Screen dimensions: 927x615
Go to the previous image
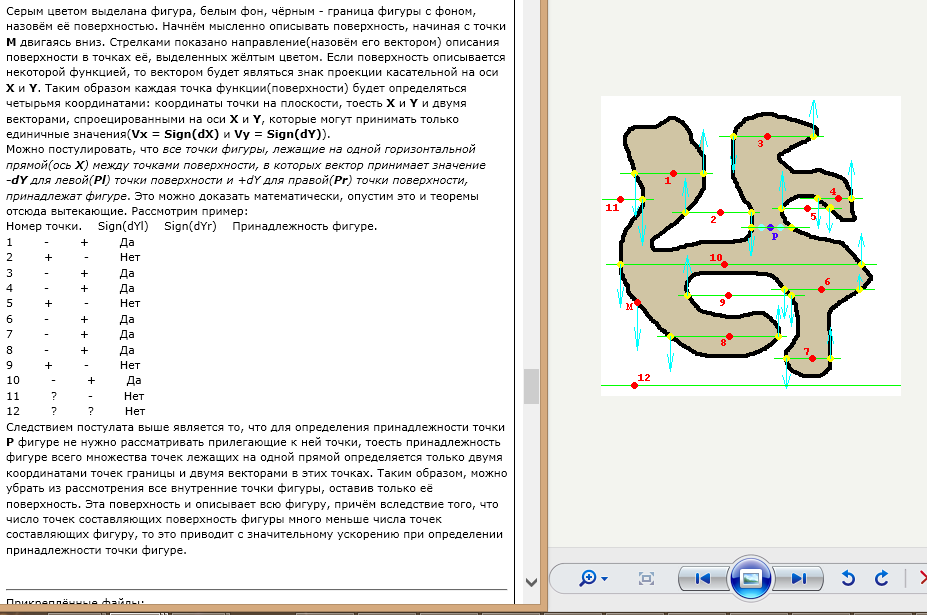click(702, 578)
